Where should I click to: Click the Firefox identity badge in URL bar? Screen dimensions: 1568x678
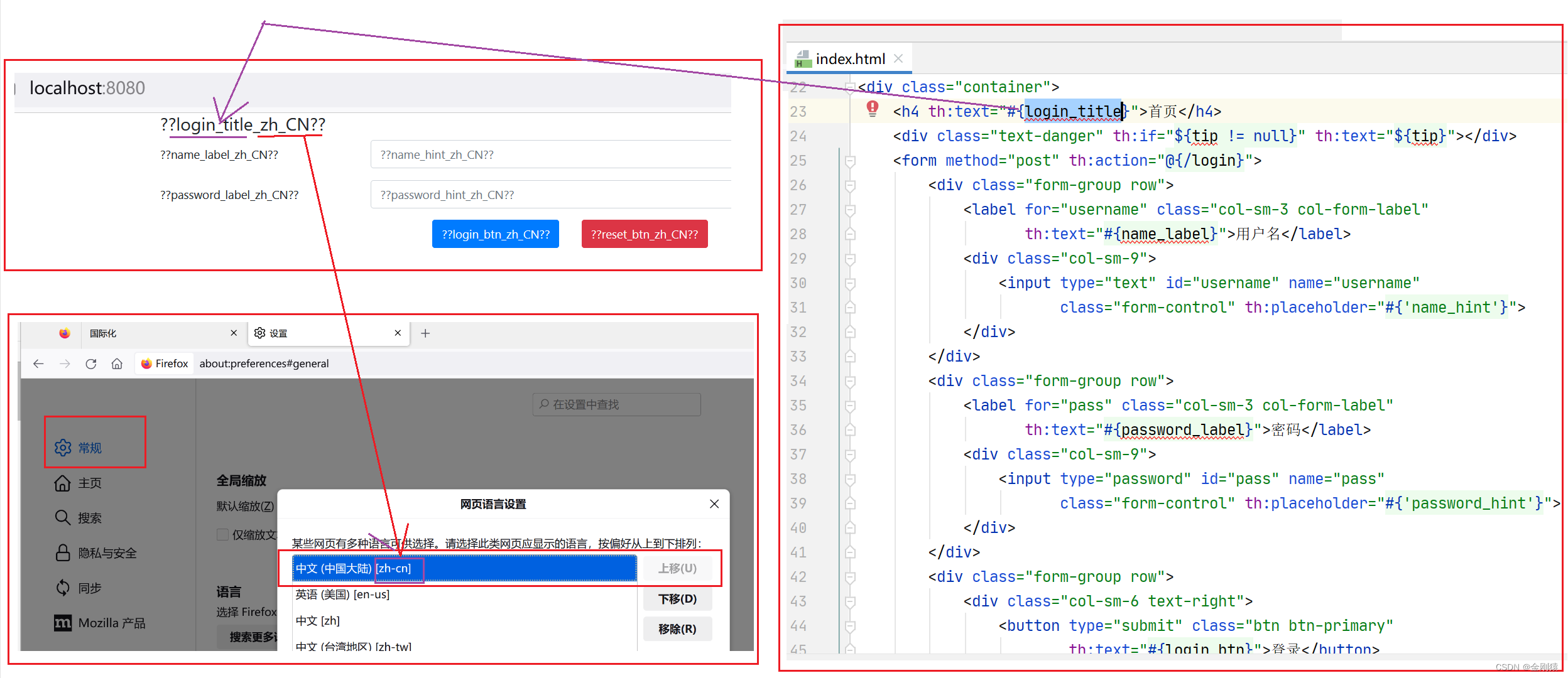(165, 363)
